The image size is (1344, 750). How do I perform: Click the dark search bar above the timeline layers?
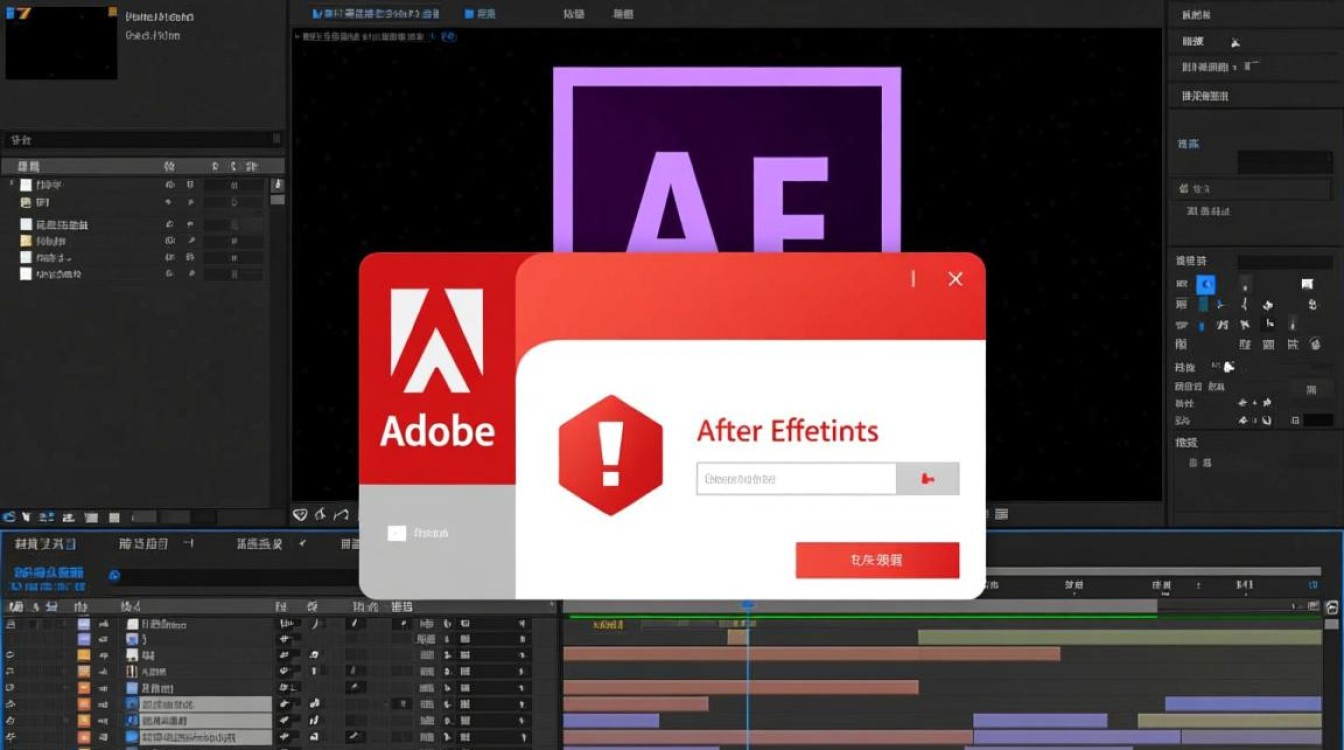click(240, 576)
